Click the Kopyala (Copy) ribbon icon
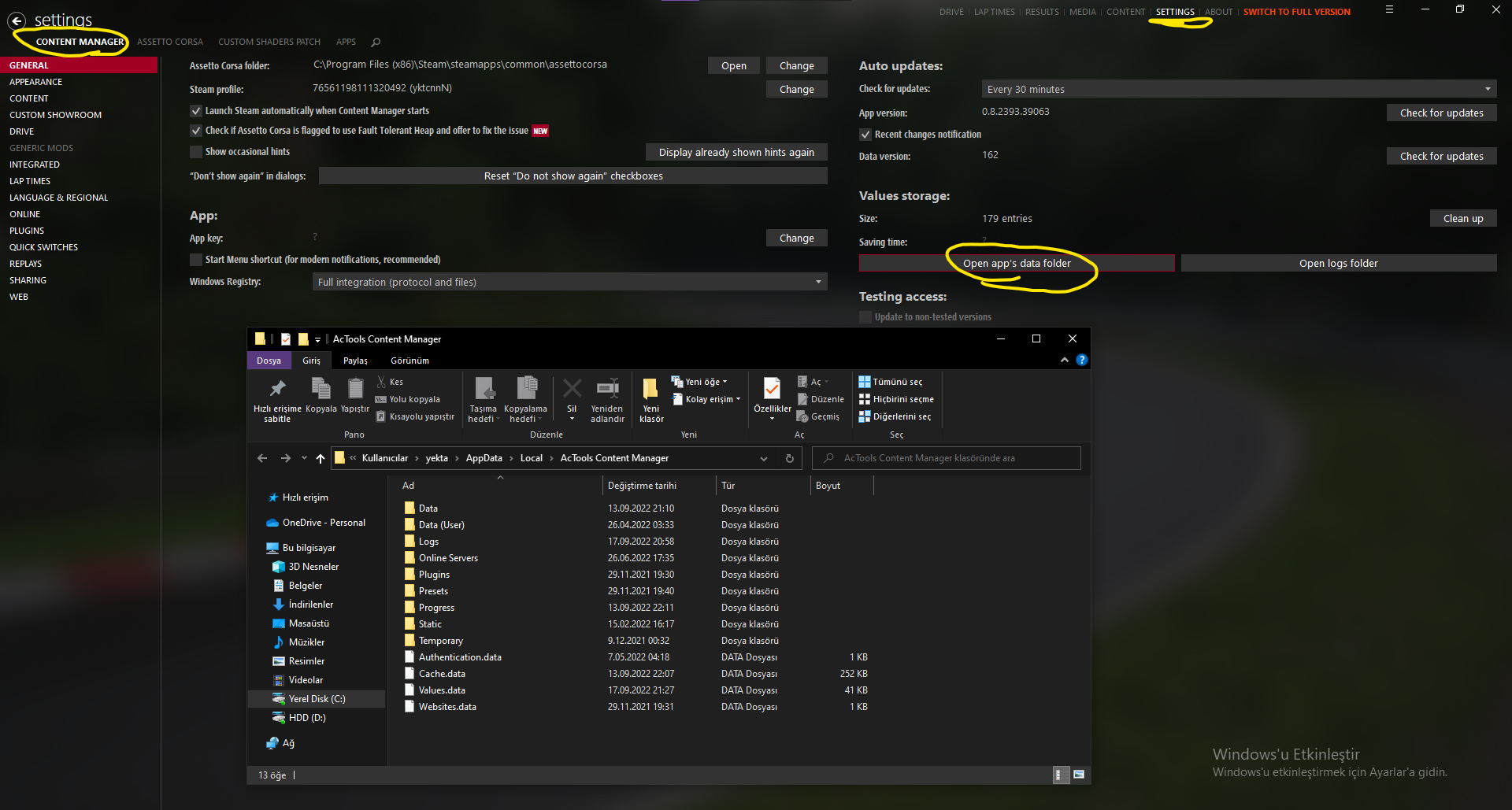This screenshot has width=1512, height=810. pyautogui.click(x=321, y=396)
